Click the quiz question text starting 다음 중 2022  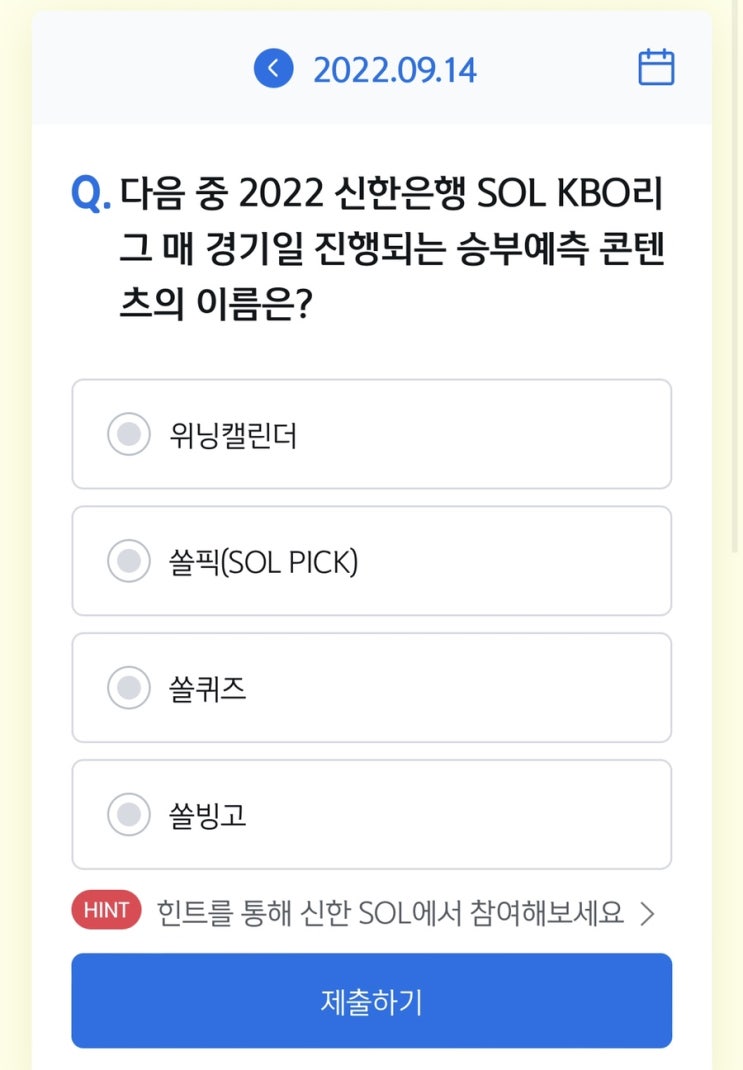tap(390, 192)
